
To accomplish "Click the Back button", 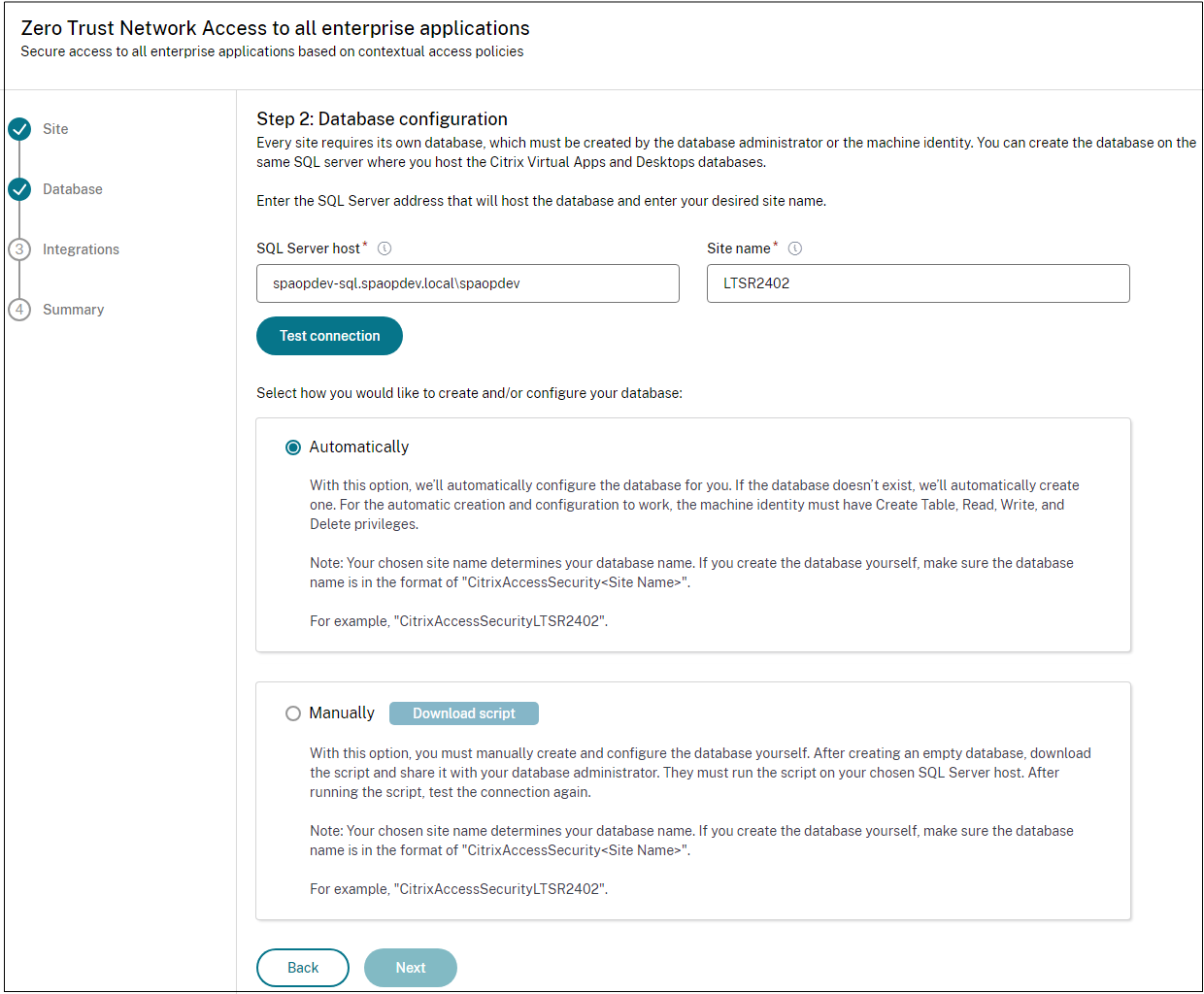I will (303, 968).
